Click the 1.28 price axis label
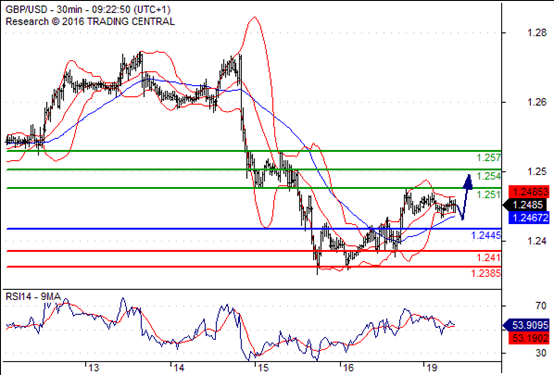The image size is (554, 375). (x=537, y=33)
